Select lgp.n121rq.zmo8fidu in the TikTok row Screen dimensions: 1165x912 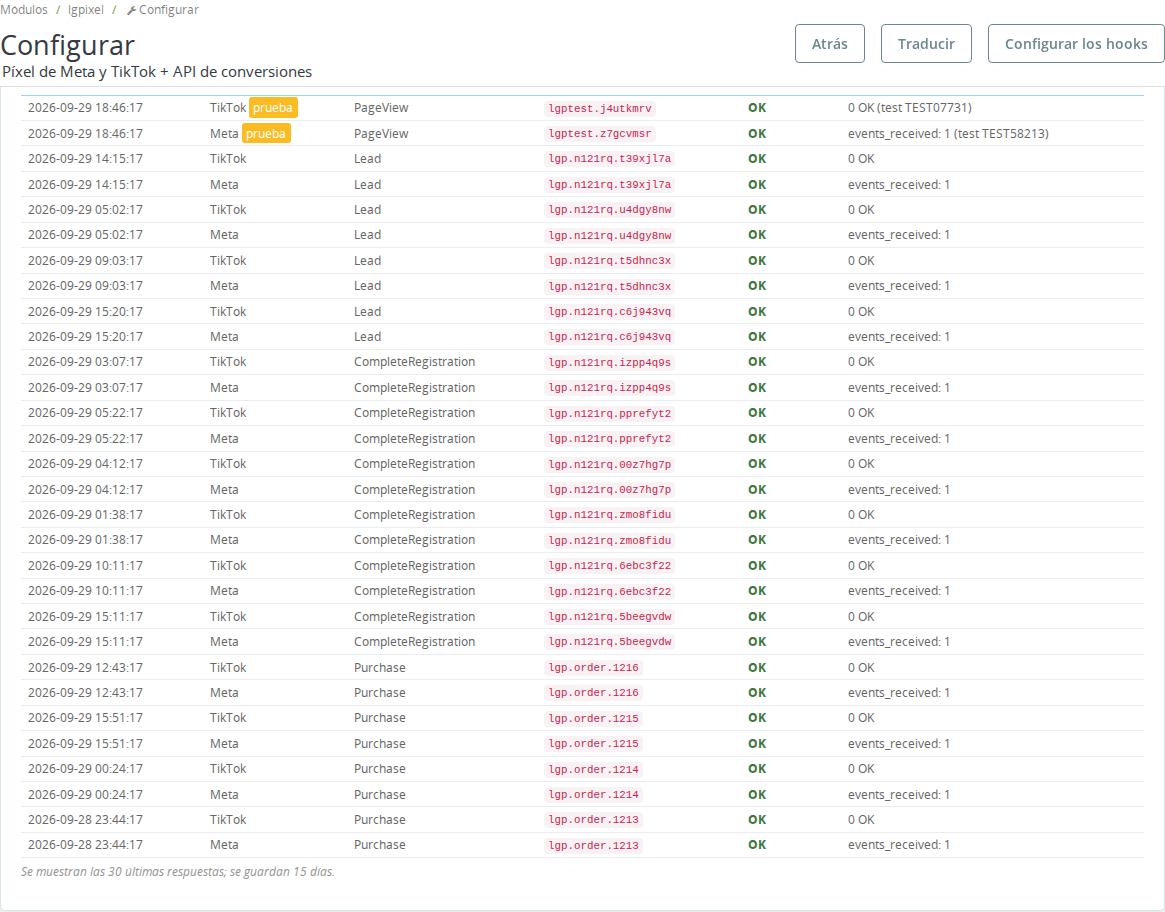tap(609, 515)
